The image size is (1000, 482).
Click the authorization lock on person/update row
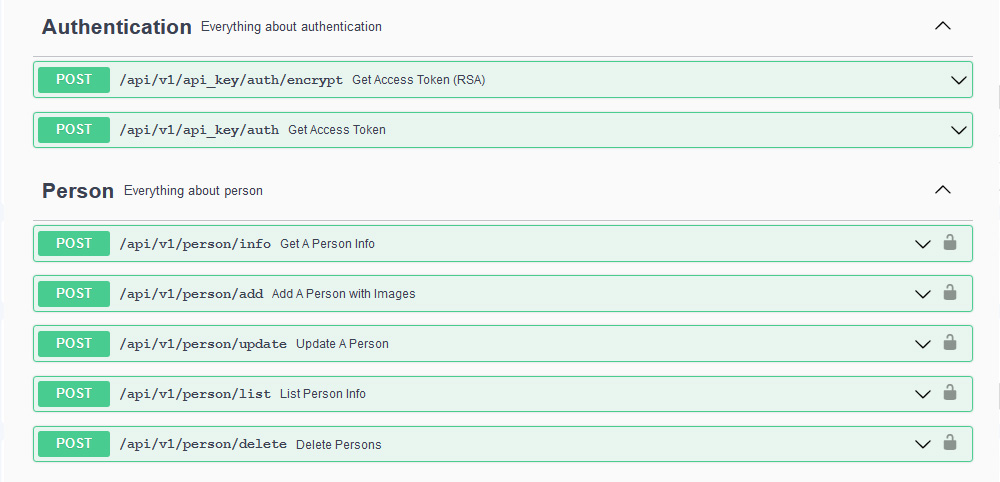[950, 343]
